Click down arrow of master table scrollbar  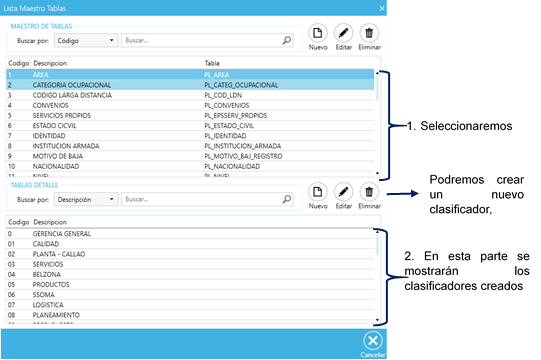[x=377, y=173]
